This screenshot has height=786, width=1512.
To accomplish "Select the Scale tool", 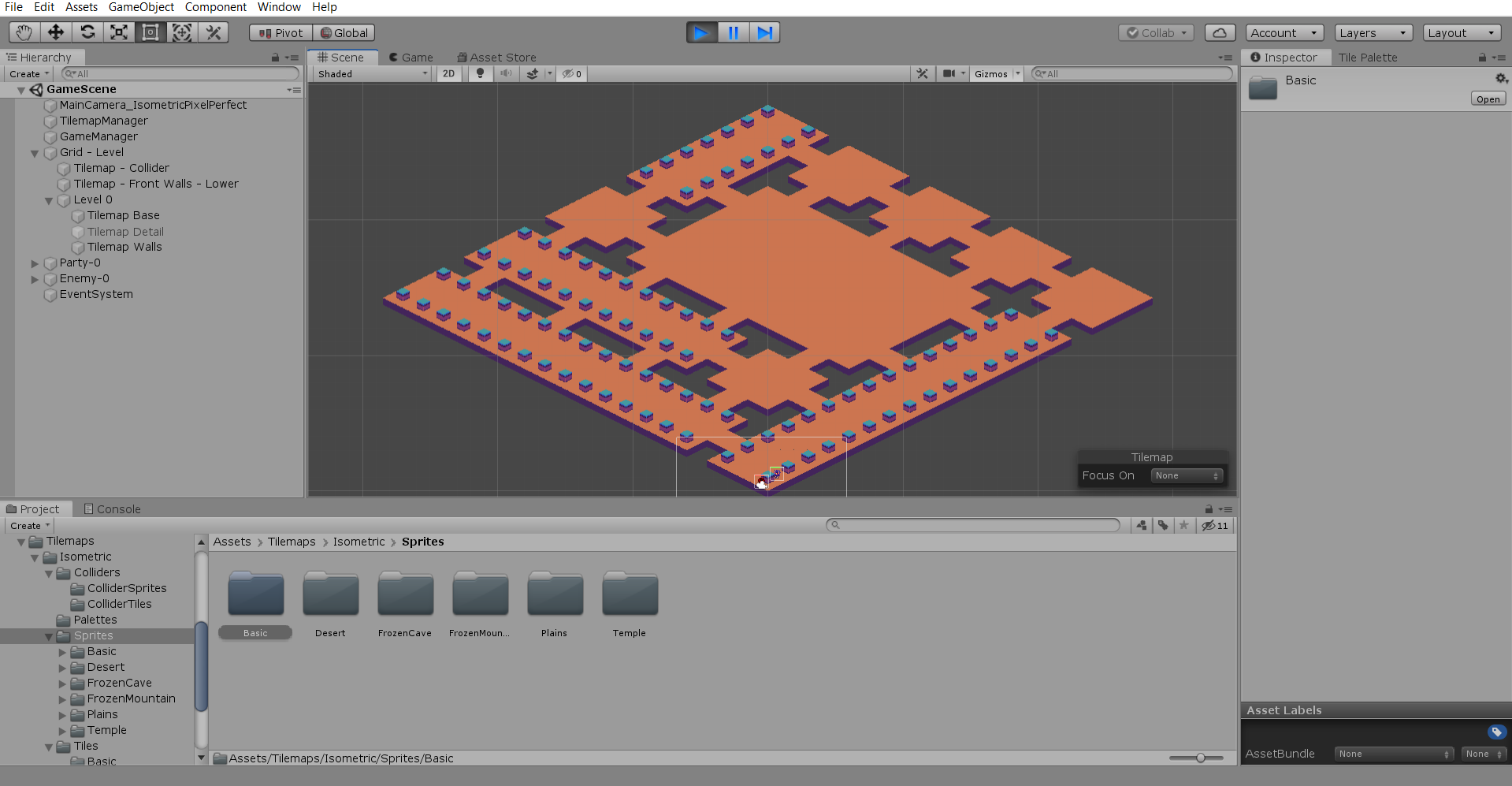I will click(x=119, y=32).
